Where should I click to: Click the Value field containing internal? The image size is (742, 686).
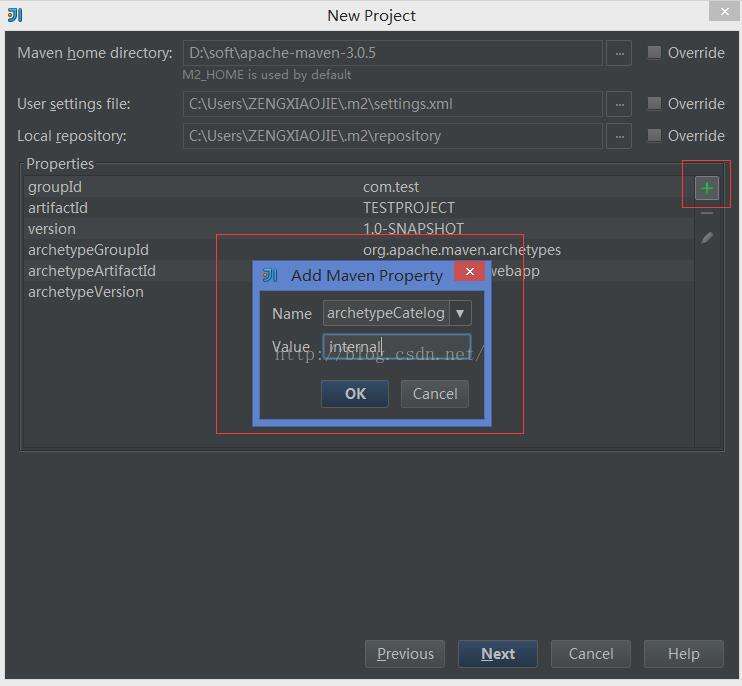(397, 347)
